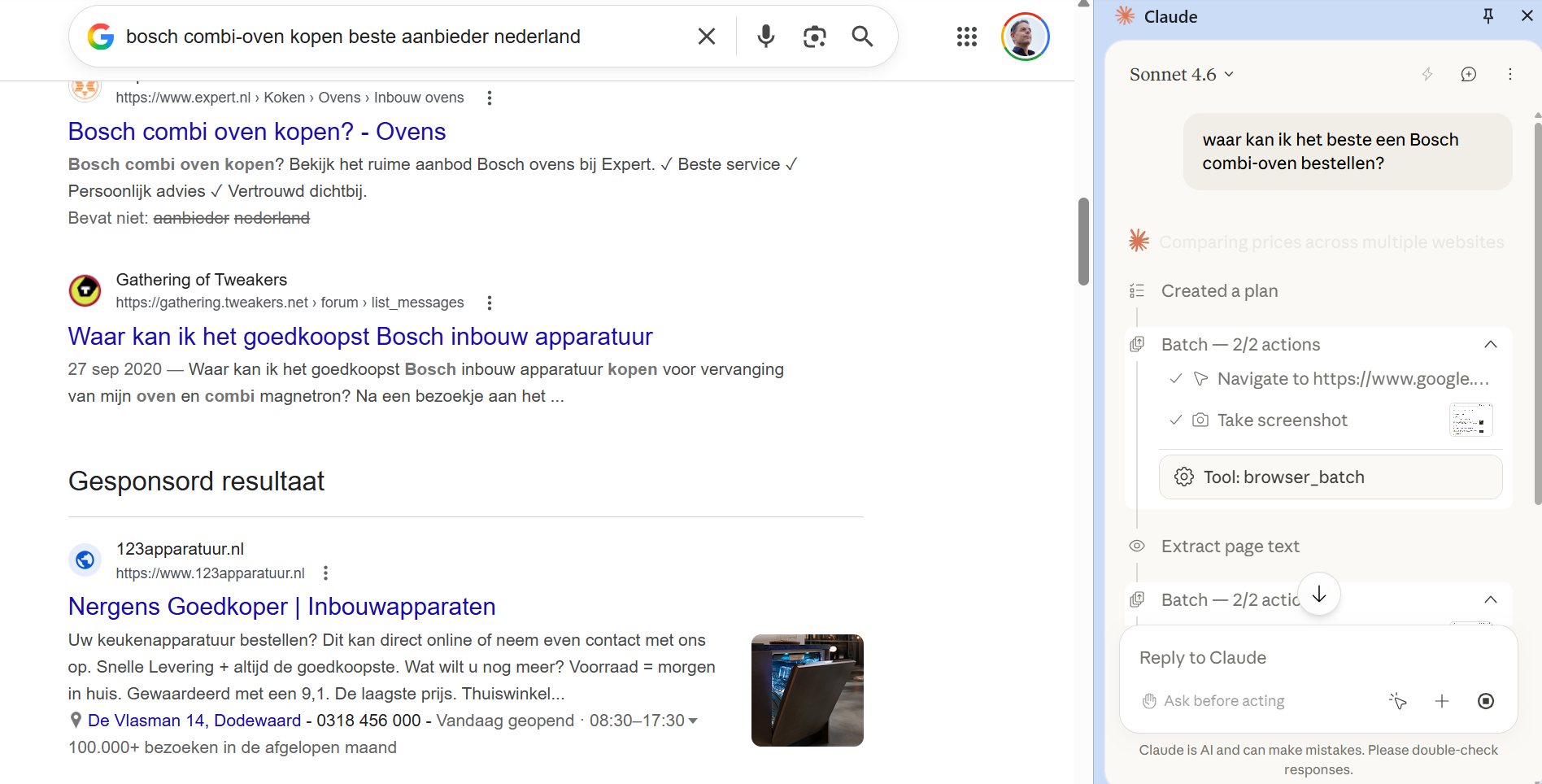Image resolution: width=1542 pixels, height=784 pixels.
Task: Open the Google apps grid
Action: pos(966,37)
